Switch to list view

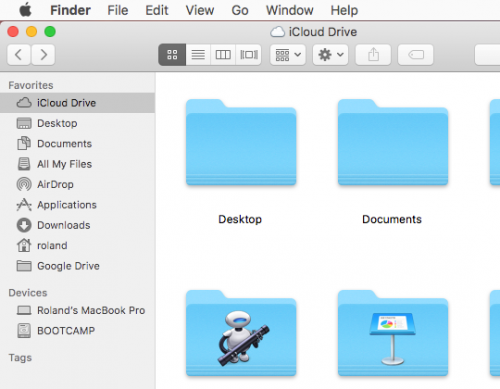point(198,55)
